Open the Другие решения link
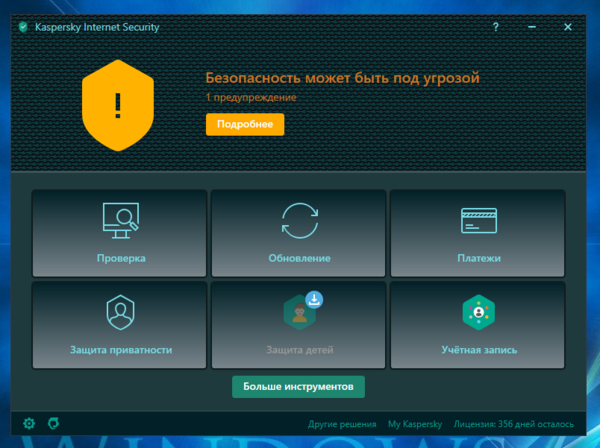 pyautogui.click(x=342, y=424)
